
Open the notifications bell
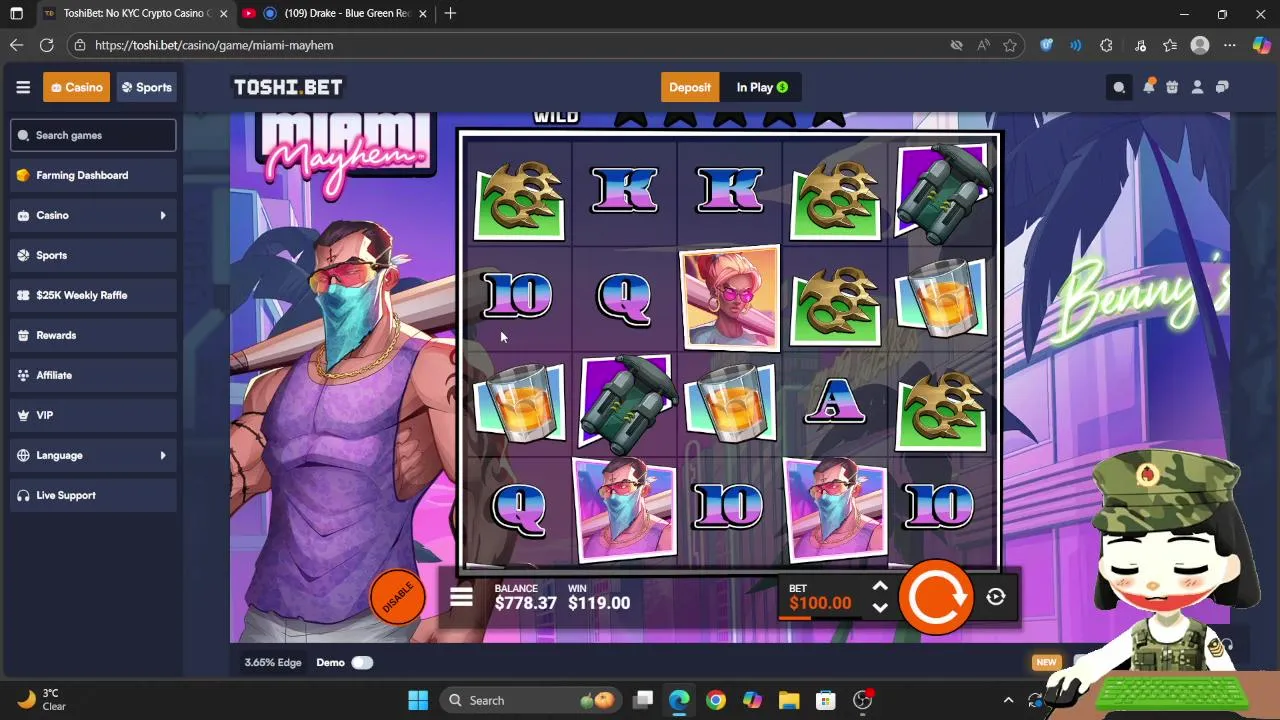pos(1148,87)
